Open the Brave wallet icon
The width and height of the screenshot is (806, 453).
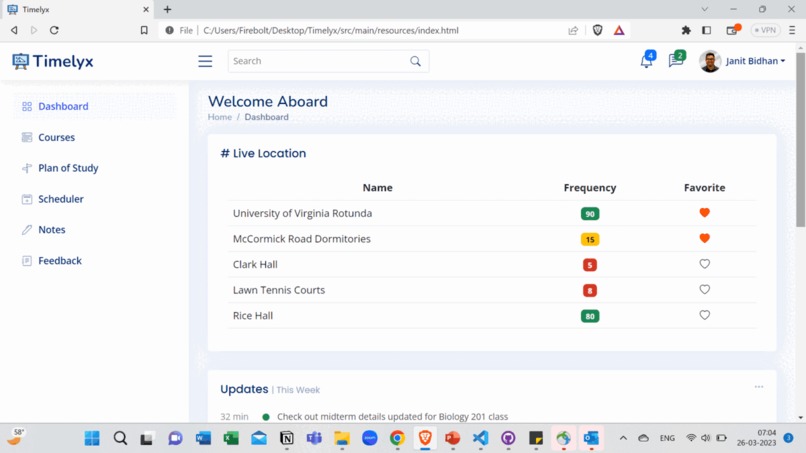(732, 30)
